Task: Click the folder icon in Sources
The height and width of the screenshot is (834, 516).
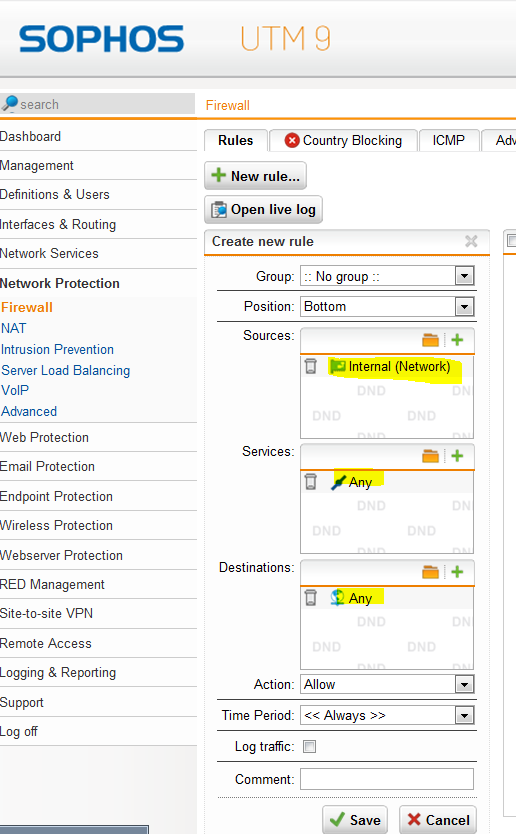Action: tap(430, 340)
